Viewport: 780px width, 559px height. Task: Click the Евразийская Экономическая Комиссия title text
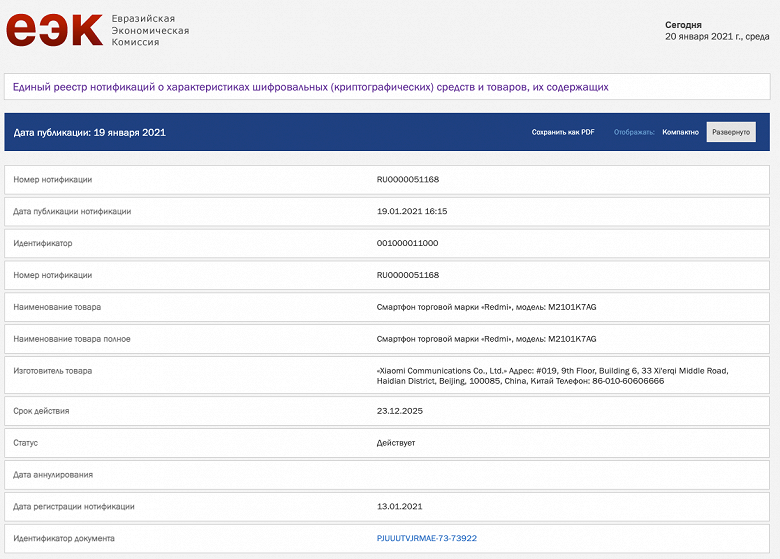click(150, 30)
